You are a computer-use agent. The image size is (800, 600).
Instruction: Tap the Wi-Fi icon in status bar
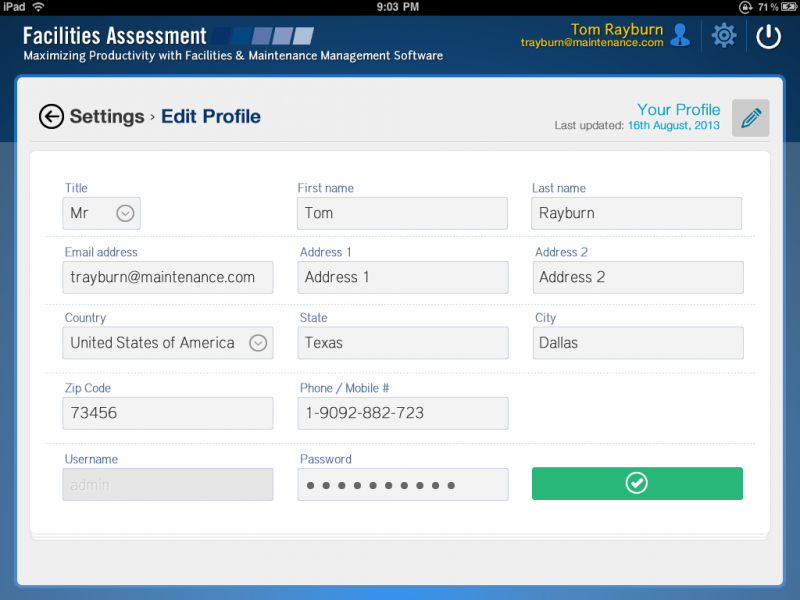(38, 7)
